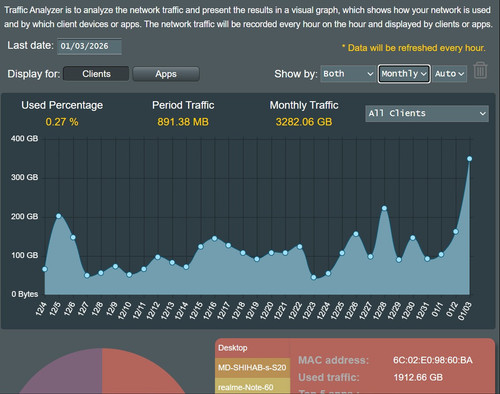Open the Monthly period dropdown
The image size is (500, 394).
pyautogui.click(x=404, y=74)
